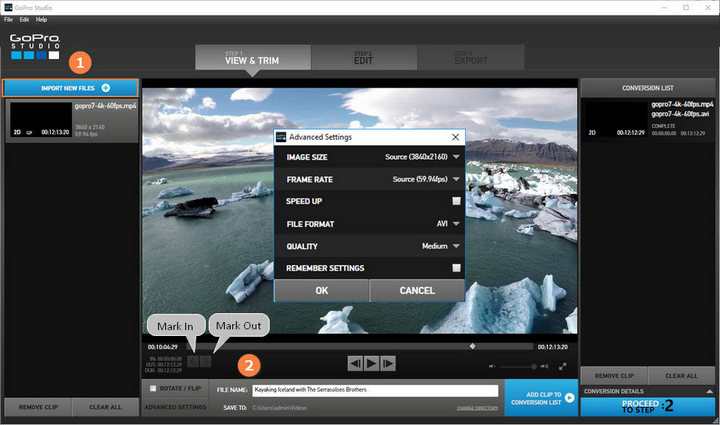This screenshot has height=425, width=720.
Task: Click the Mark In point button
Action: [x=193, y=362]
